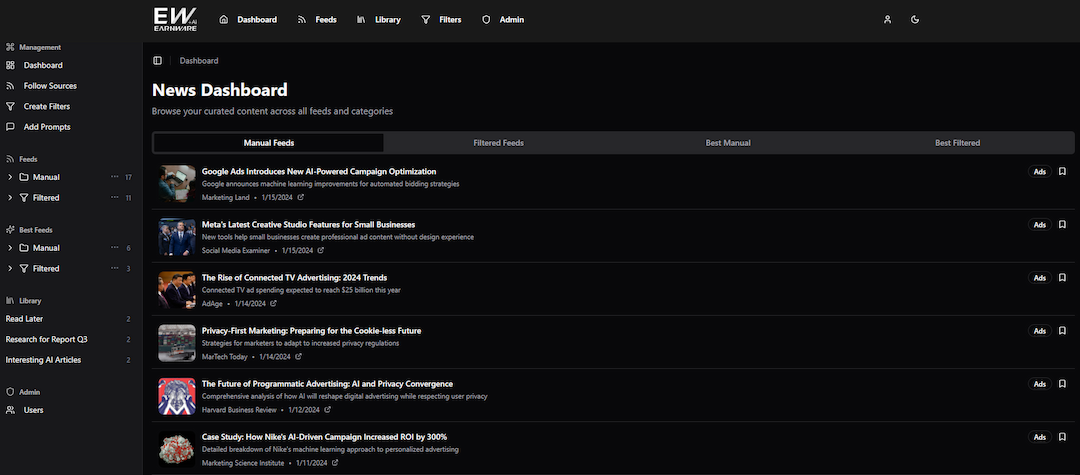Viewport: 1080px width, 475px height.
Task: Open external link for Harvard Business Review article
Action: tap(327, 410)
